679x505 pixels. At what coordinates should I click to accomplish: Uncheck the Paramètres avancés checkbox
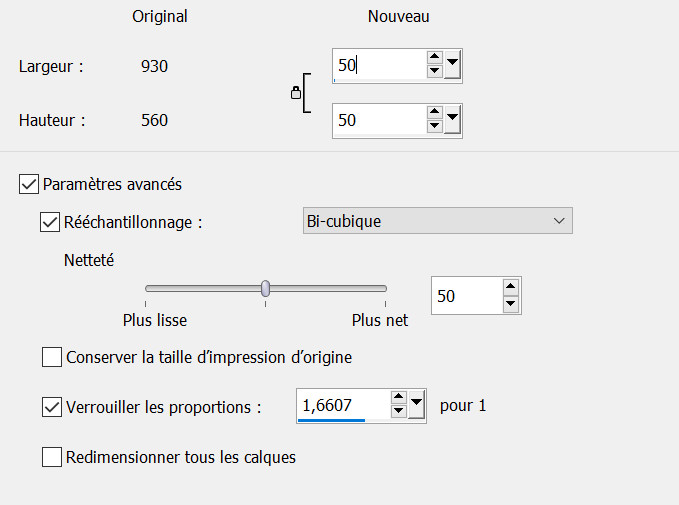pos(28,184)
